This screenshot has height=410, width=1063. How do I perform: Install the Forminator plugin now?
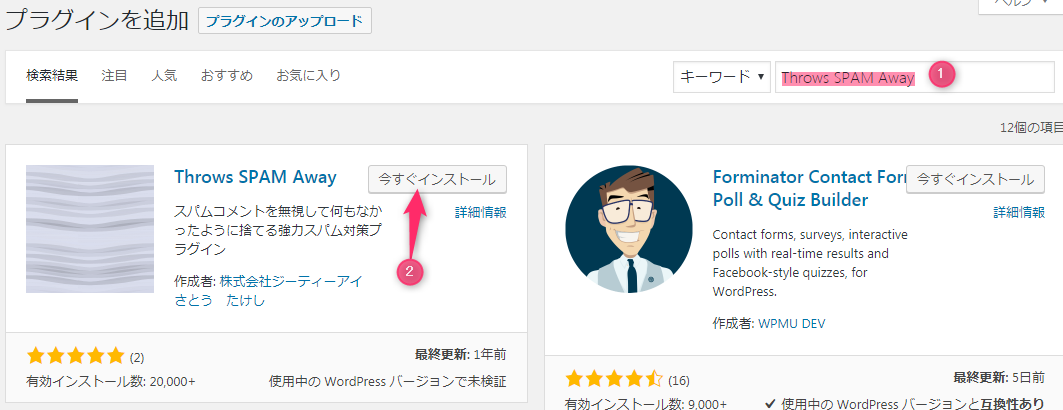[x=975, y=179]
